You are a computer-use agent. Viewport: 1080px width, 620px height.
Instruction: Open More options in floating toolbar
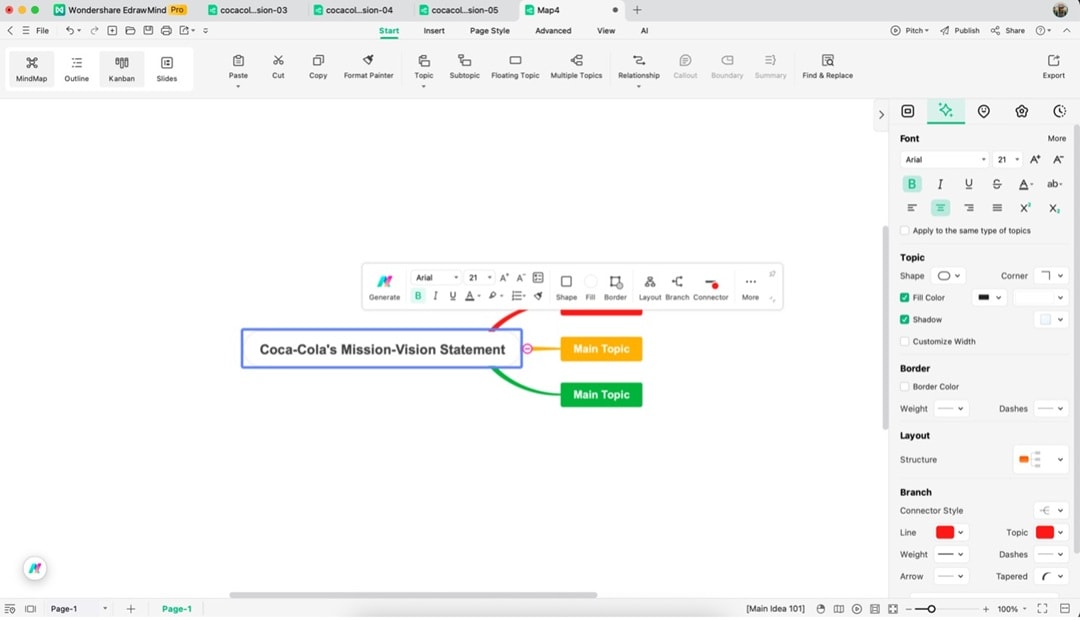point(750,287)
